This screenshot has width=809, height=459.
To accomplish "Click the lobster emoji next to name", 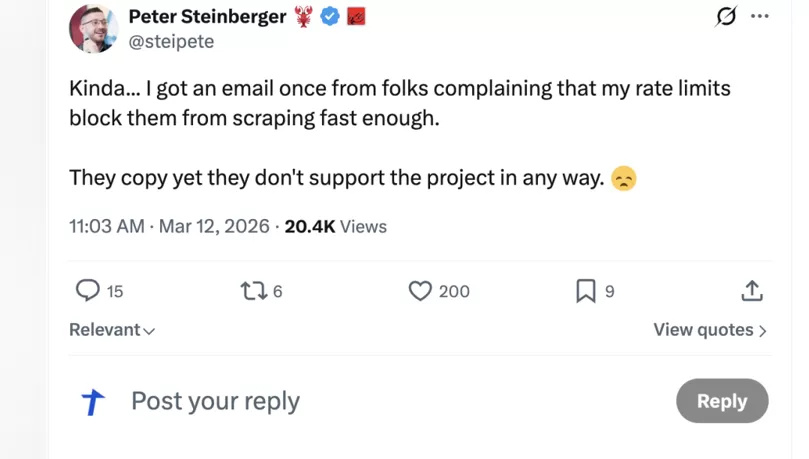I will pyautogui.click(x=304, y=17).
